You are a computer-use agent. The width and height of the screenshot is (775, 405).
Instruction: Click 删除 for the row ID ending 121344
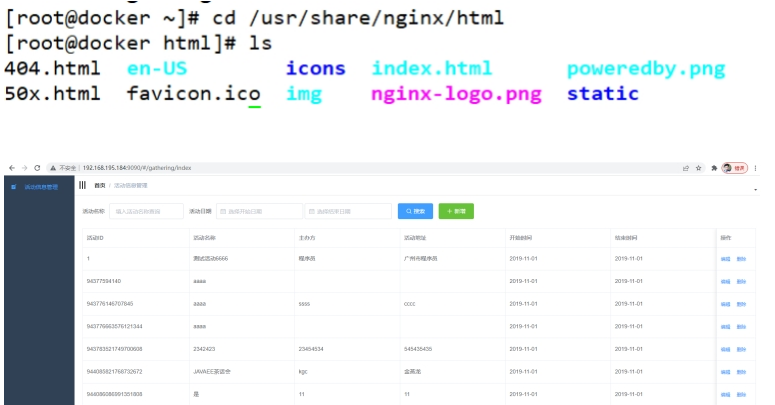[x=741, y=327]
